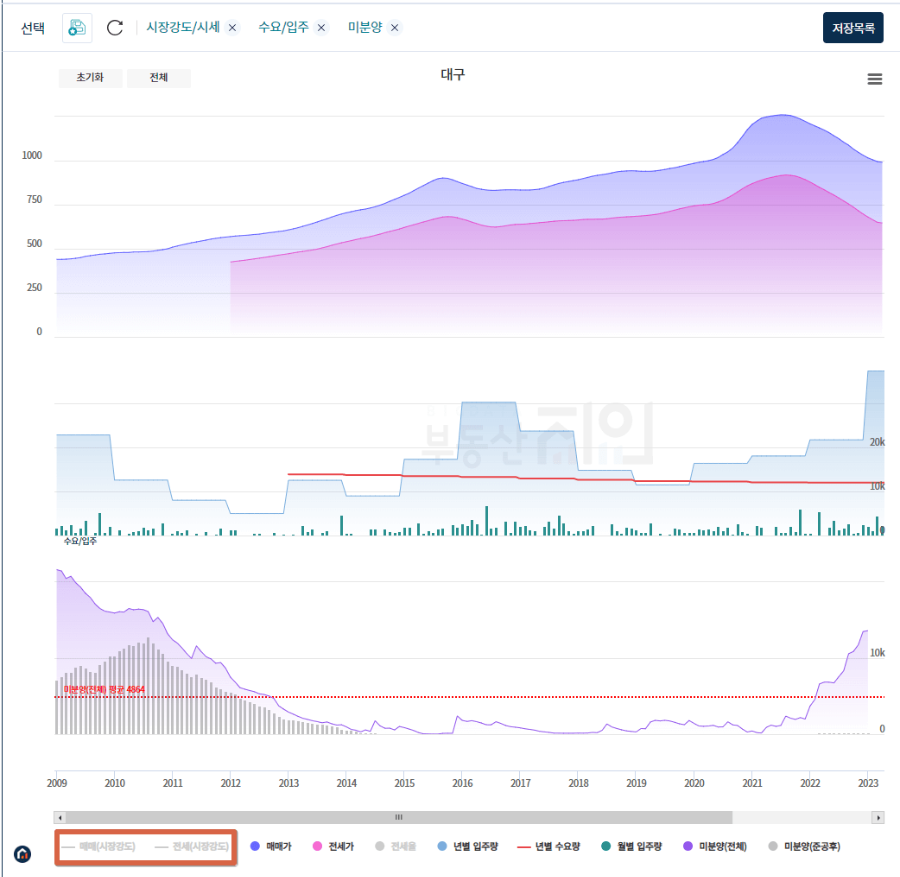Click the 시장강도/시세 tag label

(x=183, y=27)
